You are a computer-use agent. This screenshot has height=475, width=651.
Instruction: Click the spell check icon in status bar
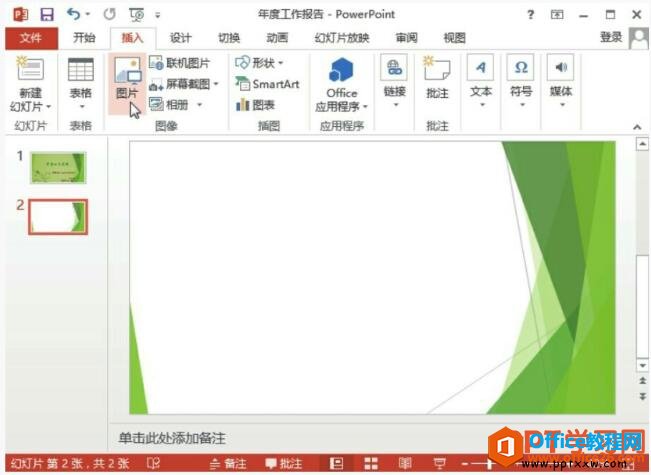153,463
